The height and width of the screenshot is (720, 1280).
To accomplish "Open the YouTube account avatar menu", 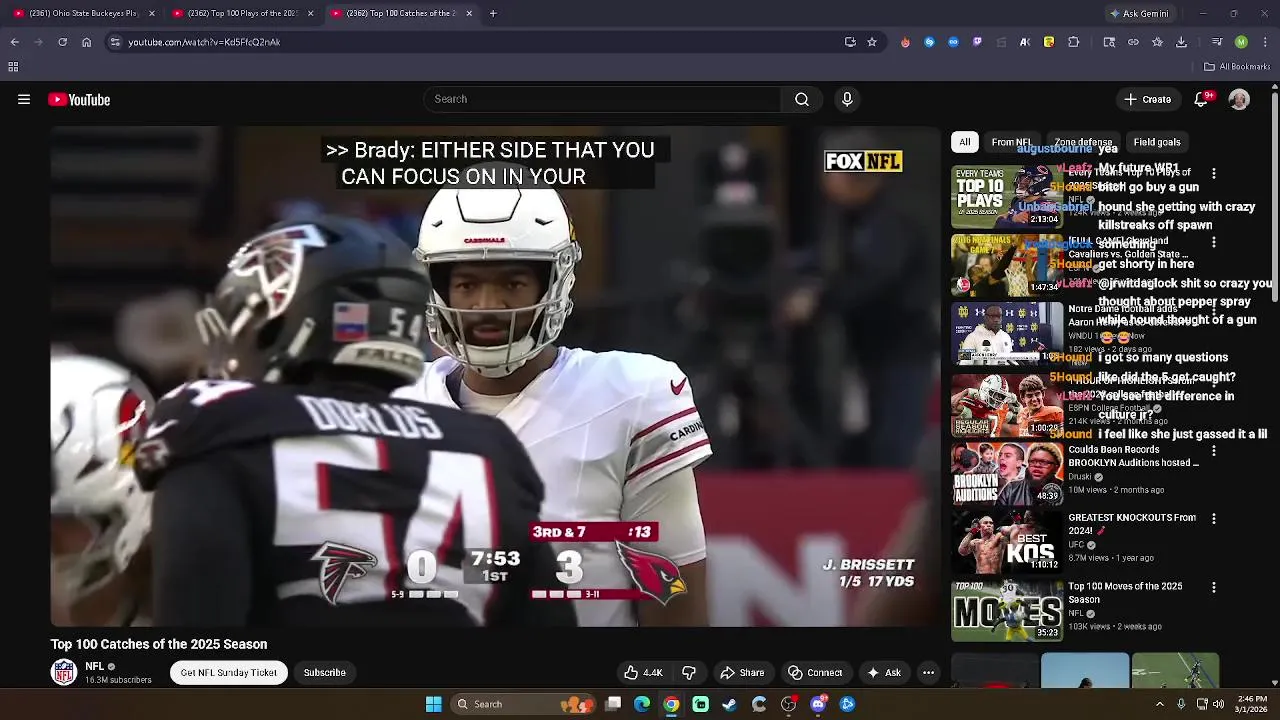I will tap(1239, 99).
